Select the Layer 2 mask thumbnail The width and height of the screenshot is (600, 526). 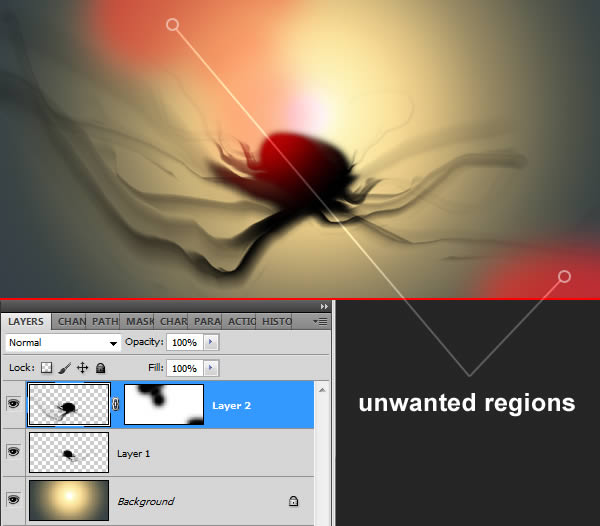[164, 404]
